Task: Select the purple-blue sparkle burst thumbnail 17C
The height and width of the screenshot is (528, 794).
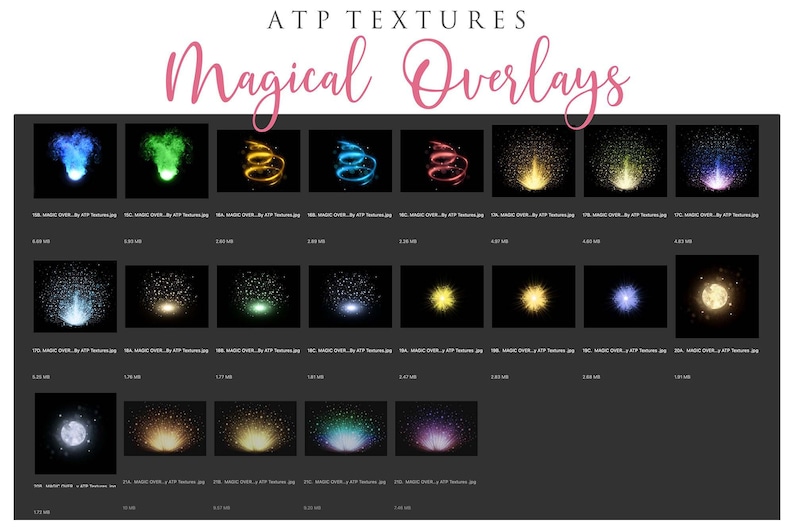Action: click(717, 161)
